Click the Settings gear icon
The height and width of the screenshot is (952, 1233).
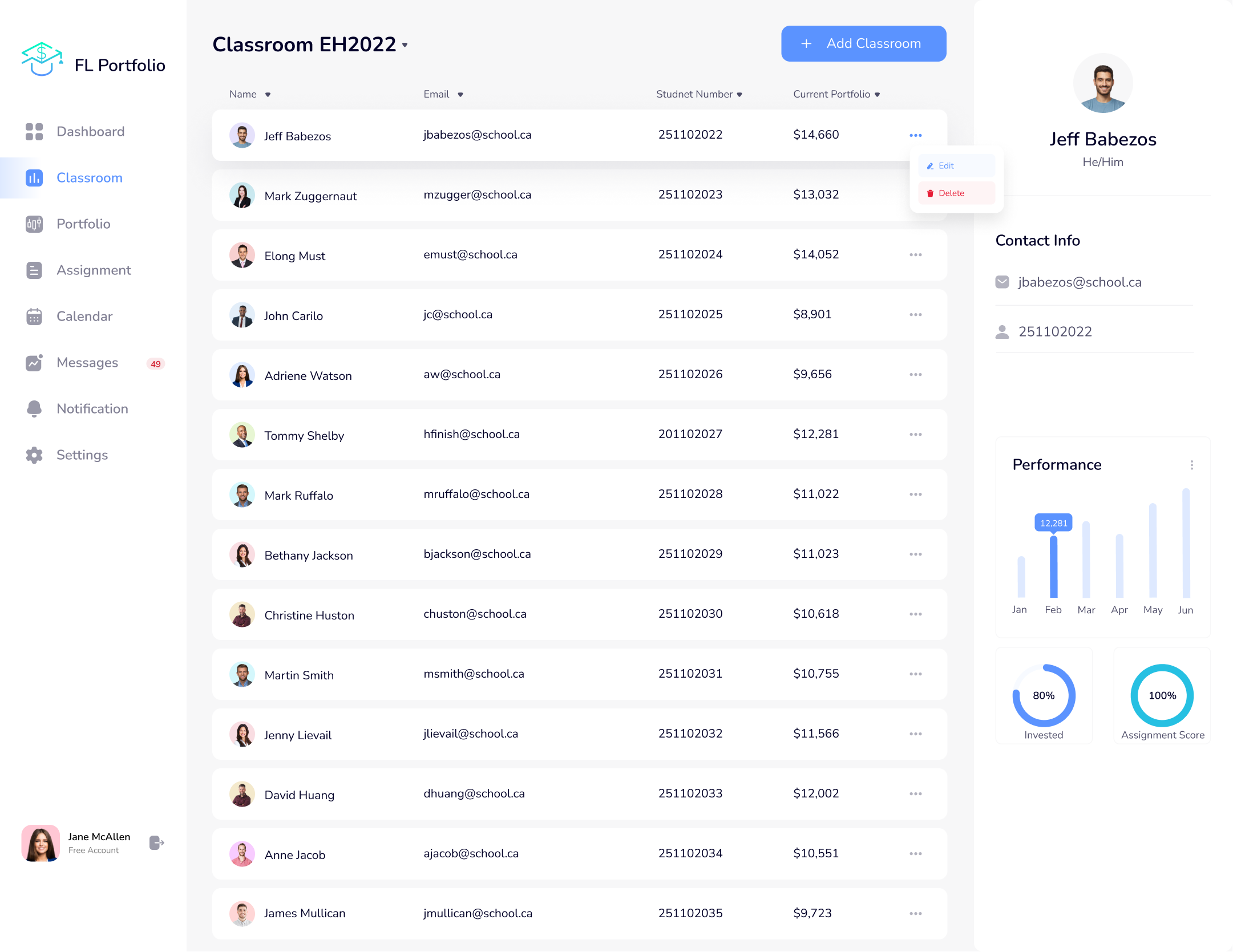(34, 455)
